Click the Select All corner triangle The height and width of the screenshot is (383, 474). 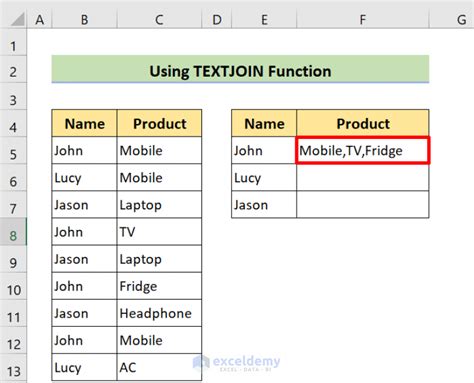point(18,19)
